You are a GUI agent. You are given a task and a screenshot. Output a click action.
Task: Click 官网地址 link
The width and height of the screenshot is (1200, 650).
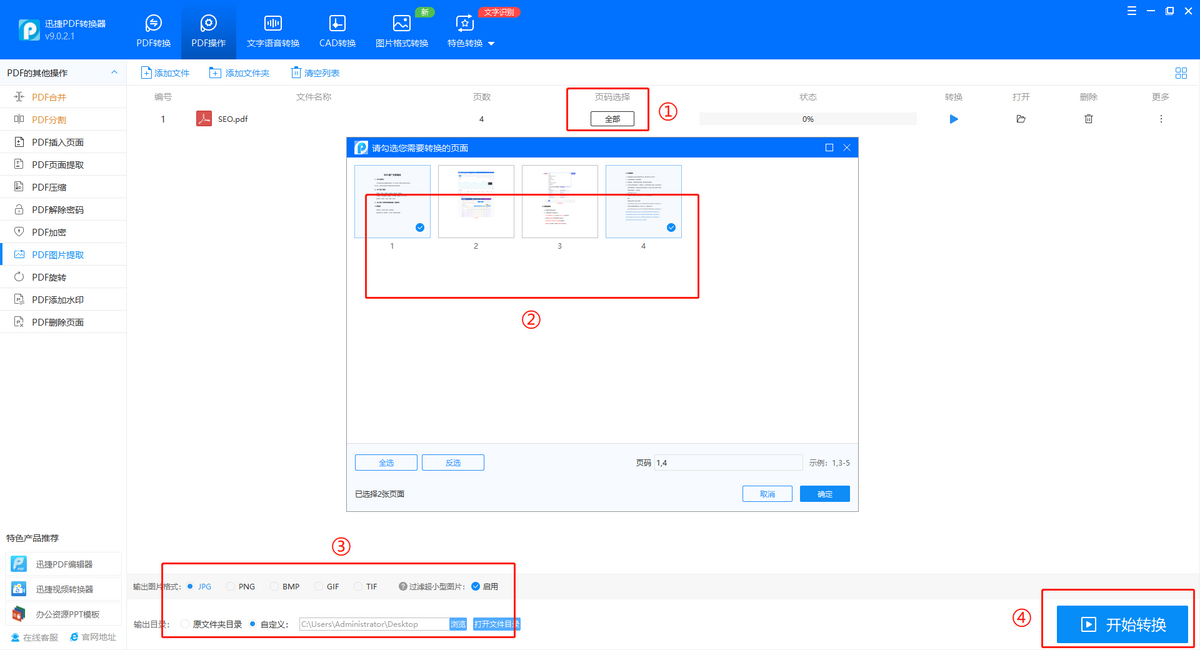point(92,637)
